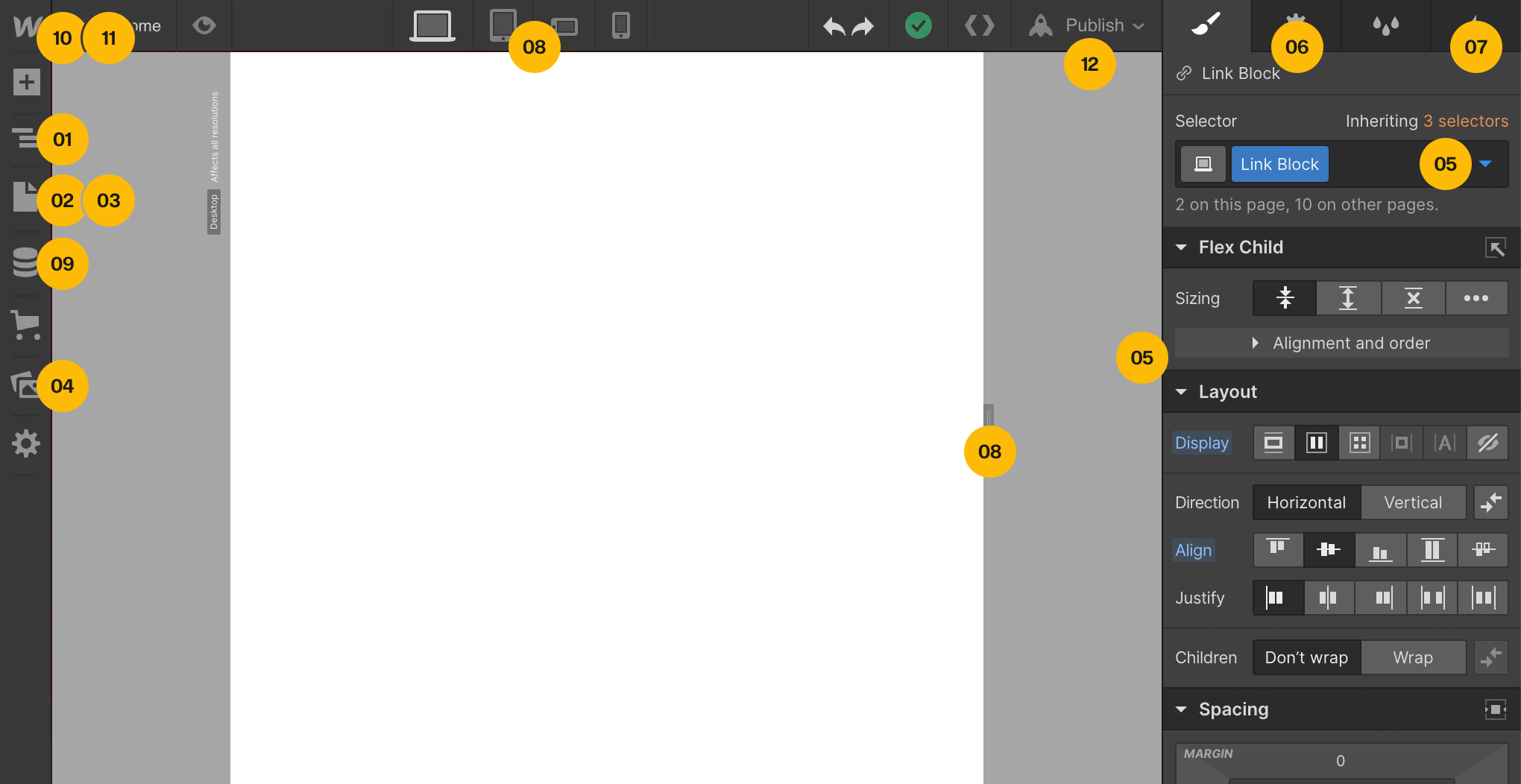Open project Settings gear
Viewport: 1521px width, 784px height.
[26, 443]
